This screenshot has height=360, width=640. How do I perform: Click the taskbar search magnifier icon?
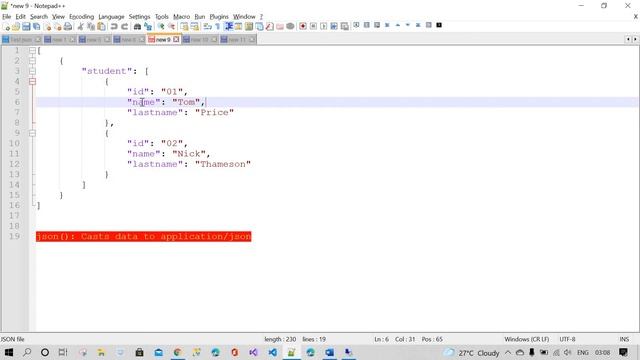(x=27, y=352)
